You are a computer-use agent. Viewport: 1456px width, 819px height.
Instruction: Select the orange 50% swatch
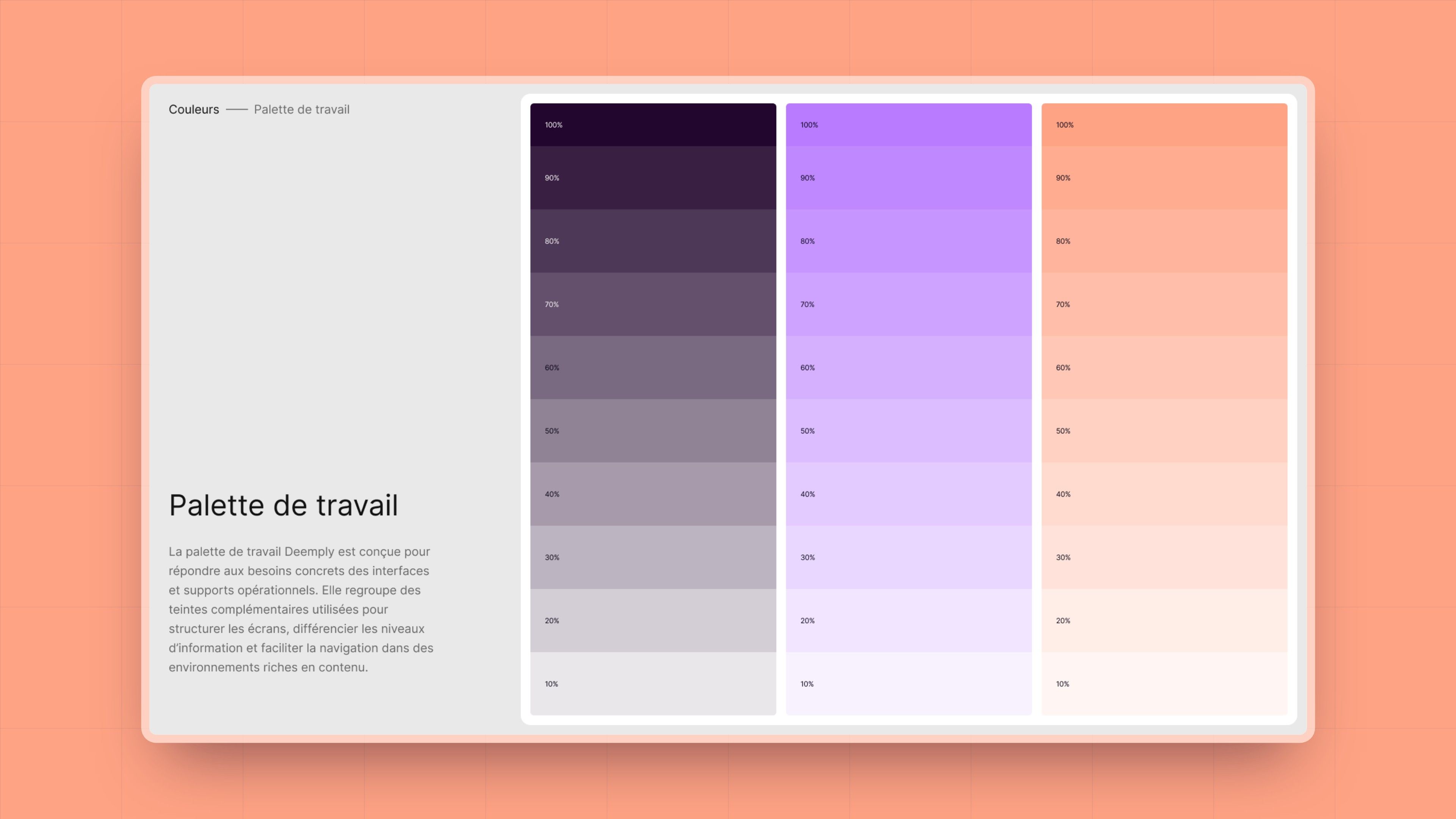point(1164,431)
